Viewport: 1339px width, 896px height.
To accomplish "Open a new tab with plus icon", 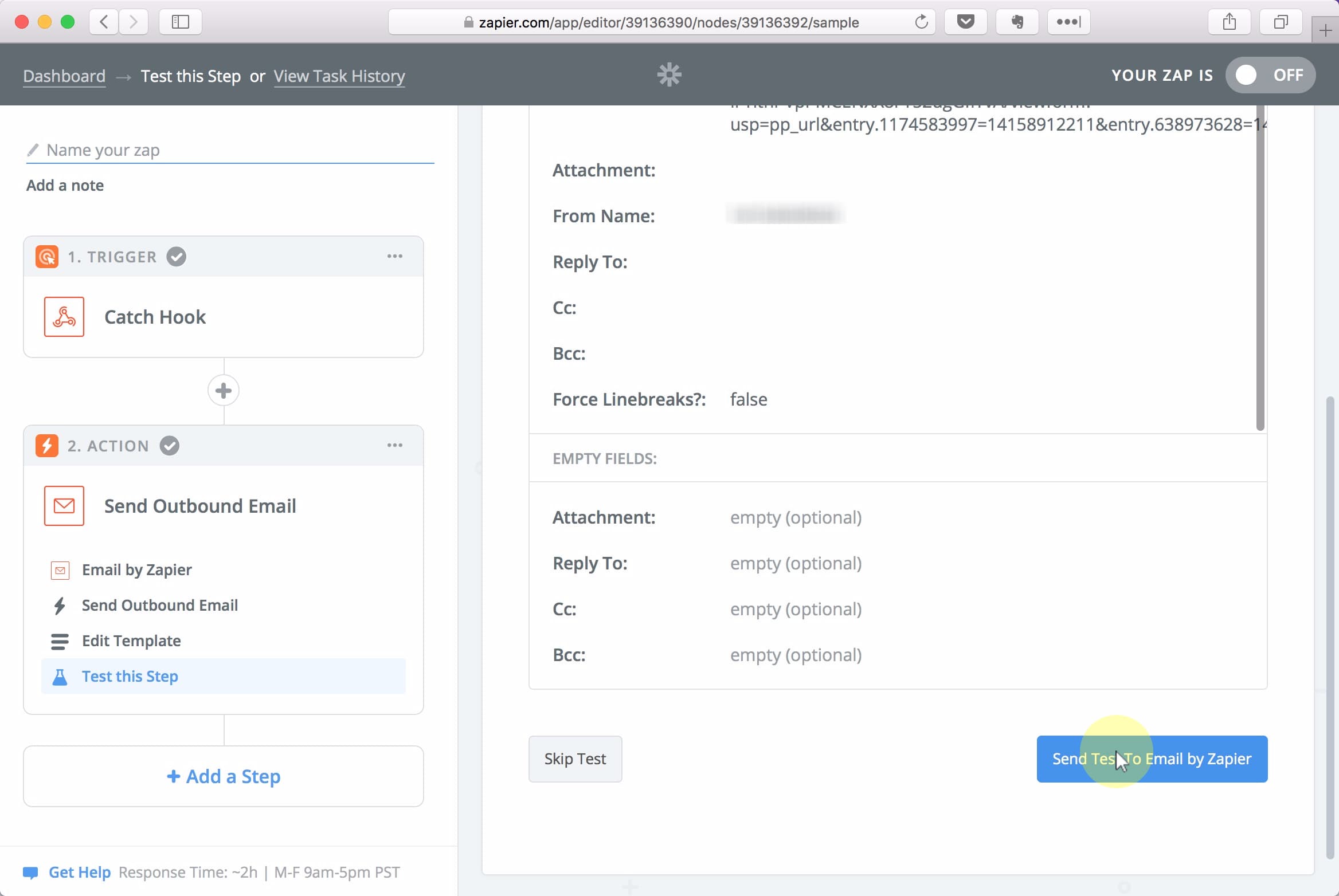I will pos(1325,30).
